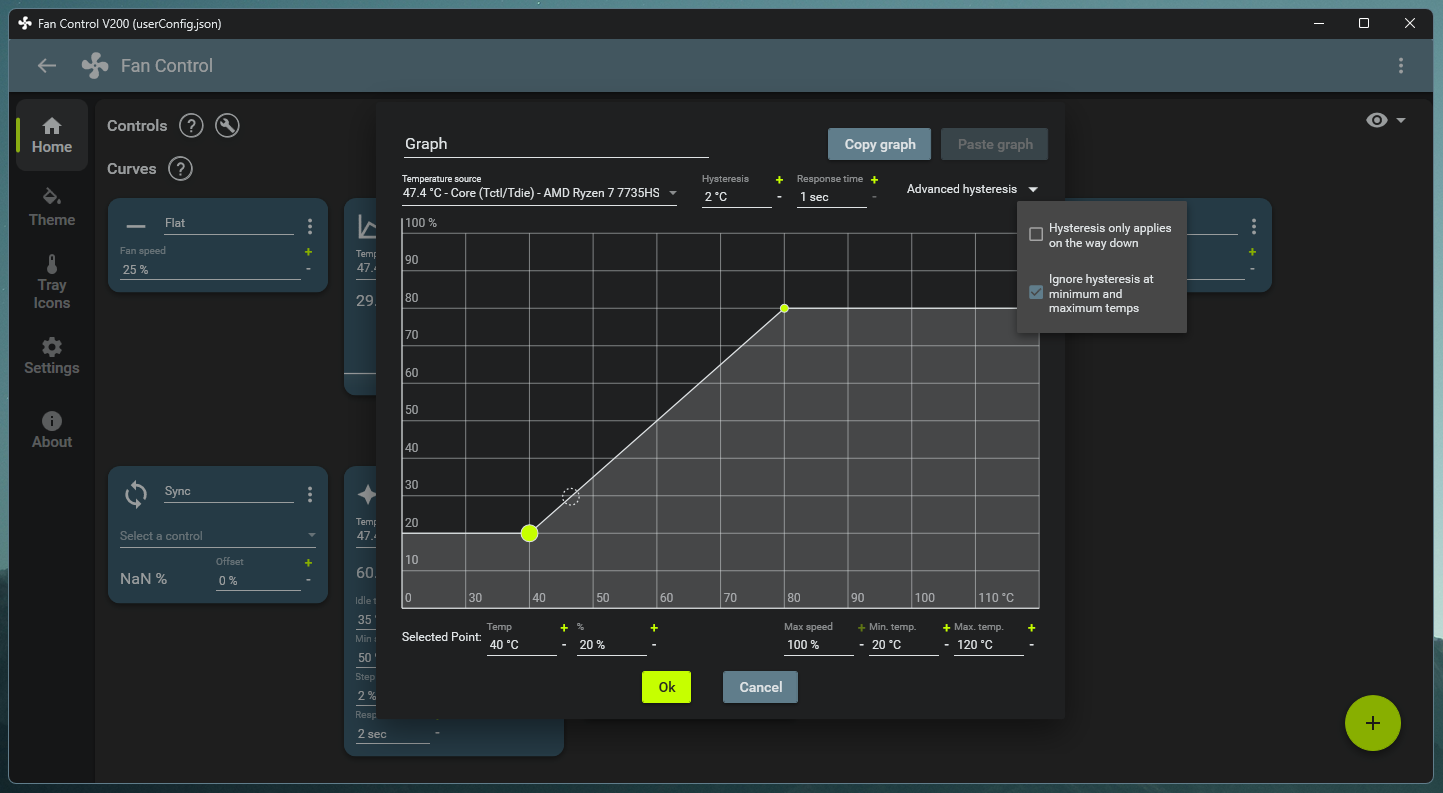1443x793 pixels.
Task: Open the Temperature source dropdown
Action: [539, 193]
